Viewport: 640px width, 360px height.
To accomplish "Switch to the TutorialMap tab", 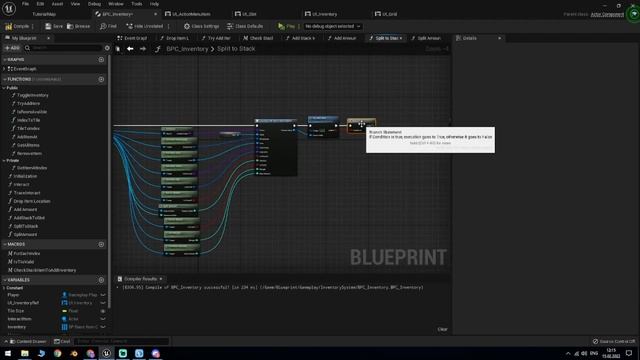I will [x=44, y=14].
